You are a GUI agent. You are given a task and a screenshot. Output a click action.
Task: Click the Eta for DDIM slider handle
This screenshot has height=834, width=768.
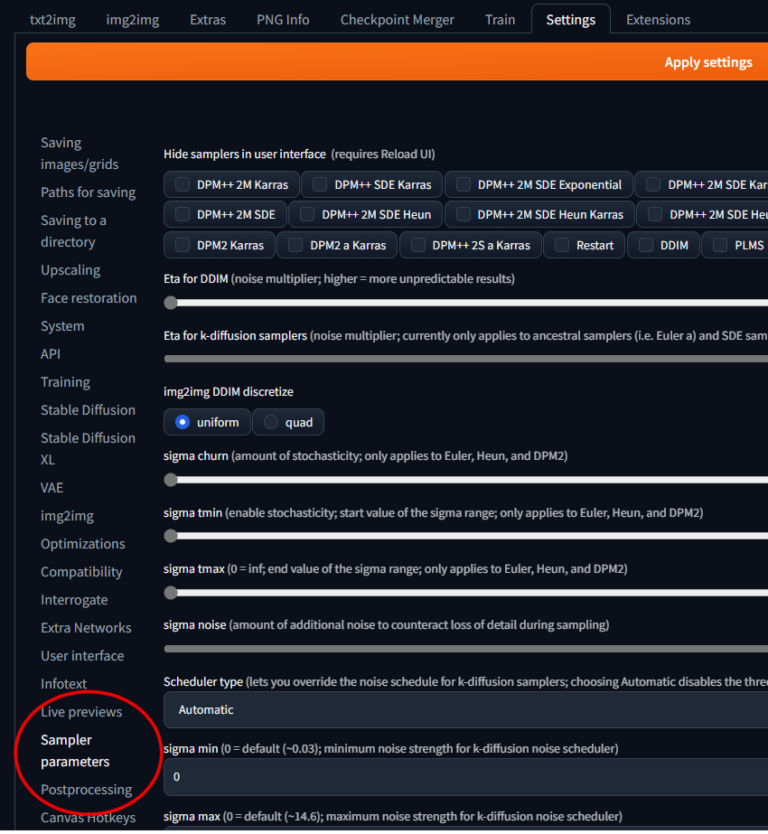pyautogui.click(x=171, y=303)
